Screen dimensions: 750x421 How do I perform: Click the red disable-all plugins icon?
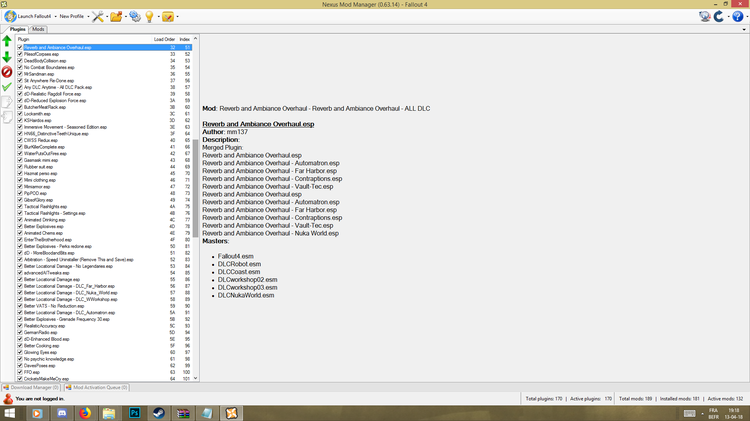[7, 72]
